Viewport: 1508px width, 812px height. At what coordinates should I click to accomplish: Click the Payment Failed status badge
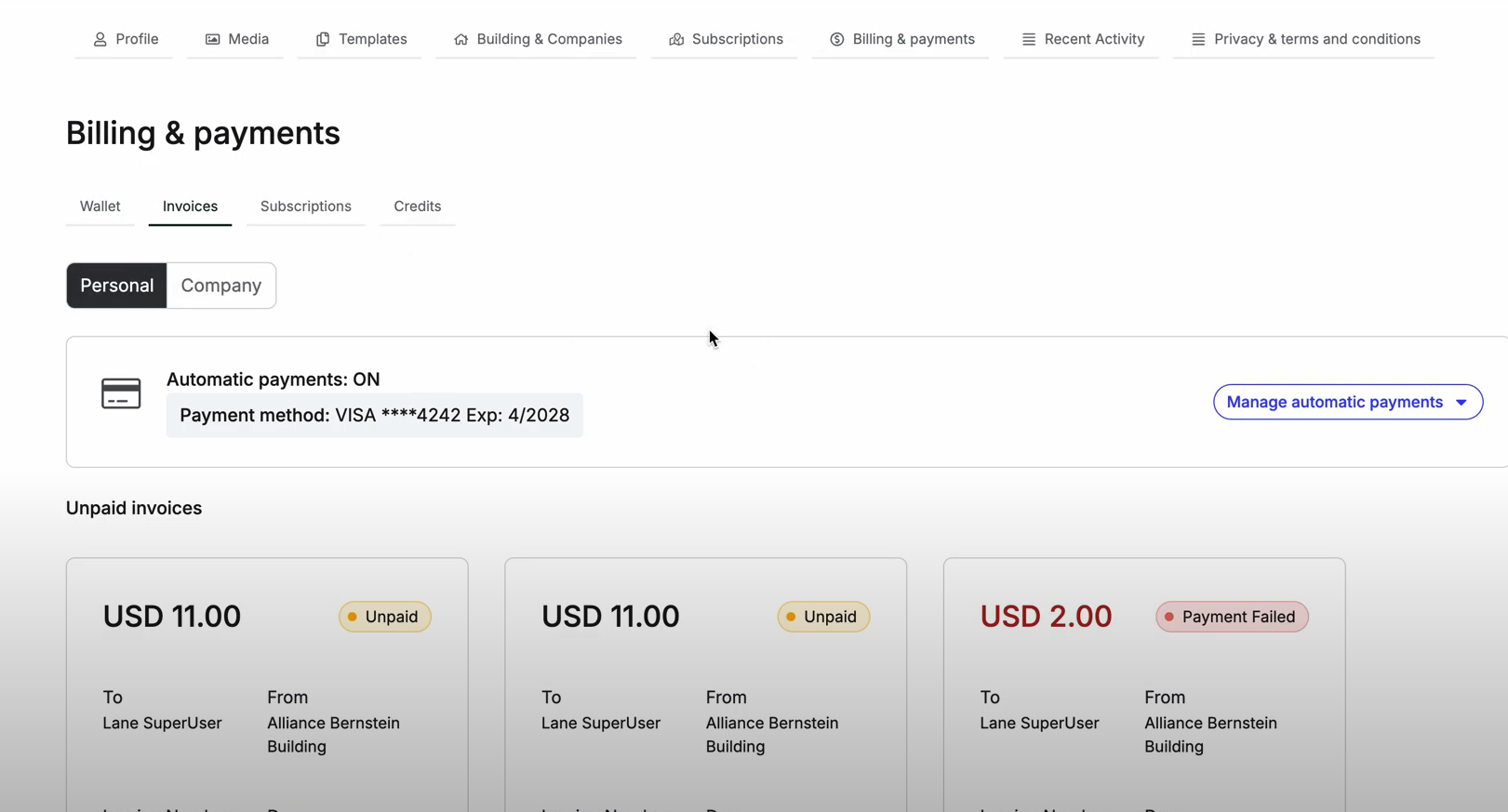[x=1232, y=617]
